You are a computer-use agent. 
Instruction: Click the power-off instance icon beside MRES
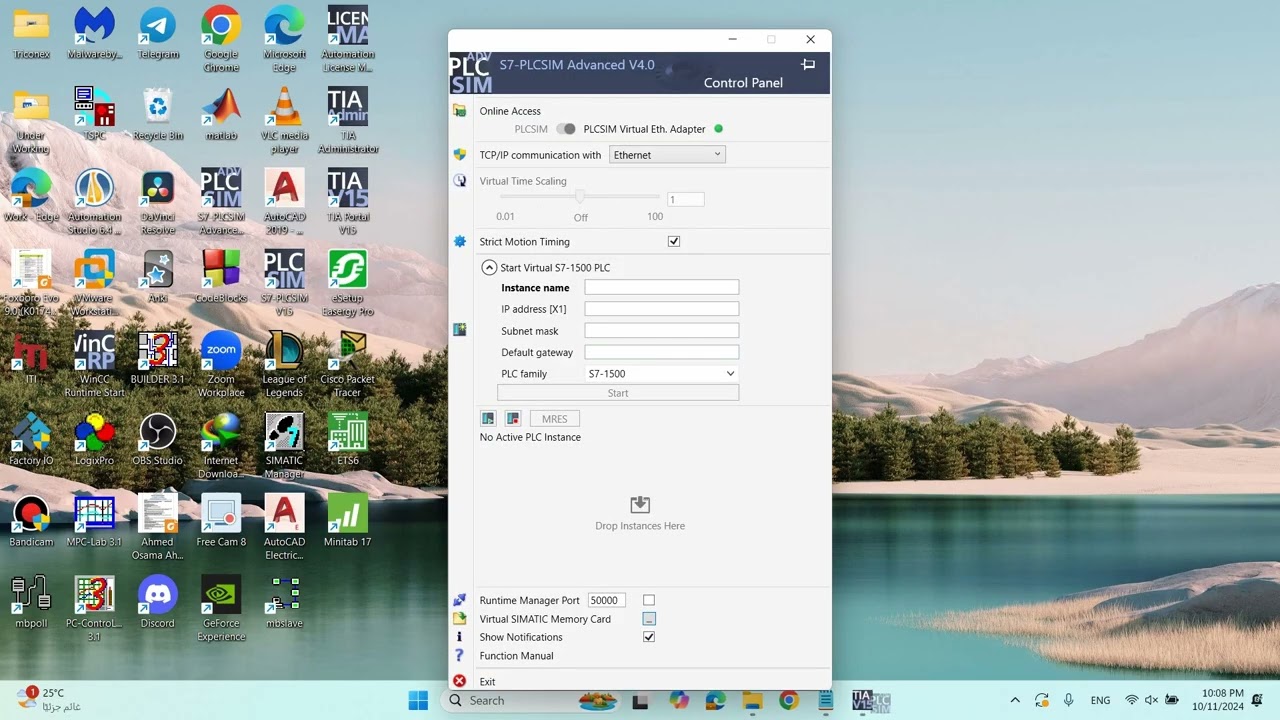(513, 419)
